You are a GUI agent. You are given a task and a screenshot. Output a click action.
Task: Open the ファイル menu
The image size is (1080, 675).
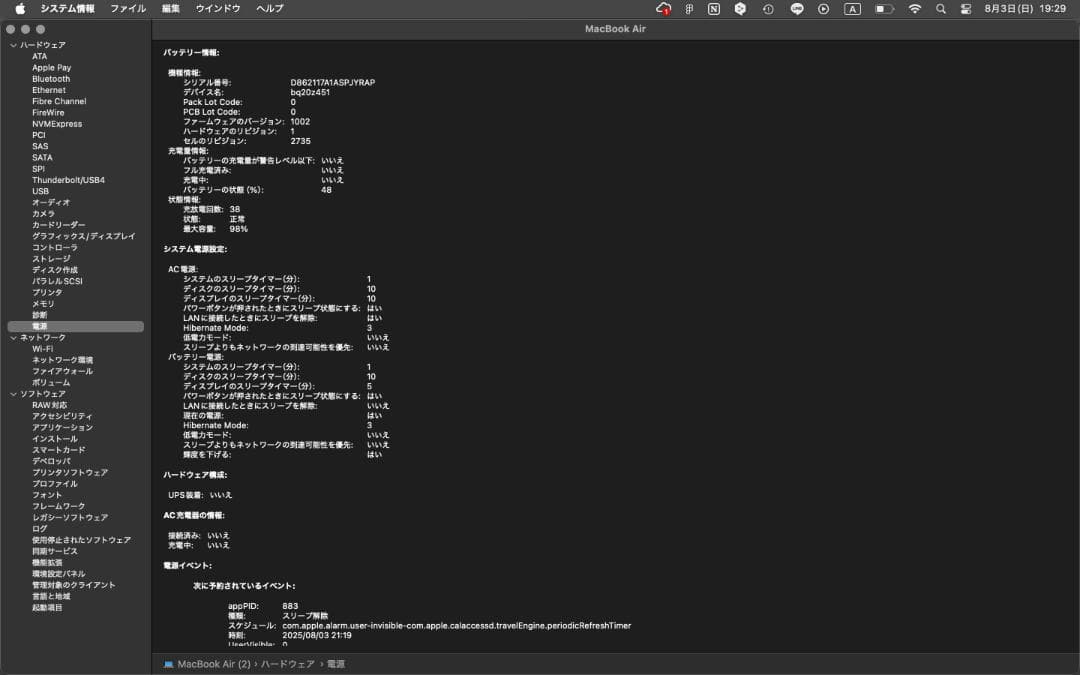click(x=127, y=8)
